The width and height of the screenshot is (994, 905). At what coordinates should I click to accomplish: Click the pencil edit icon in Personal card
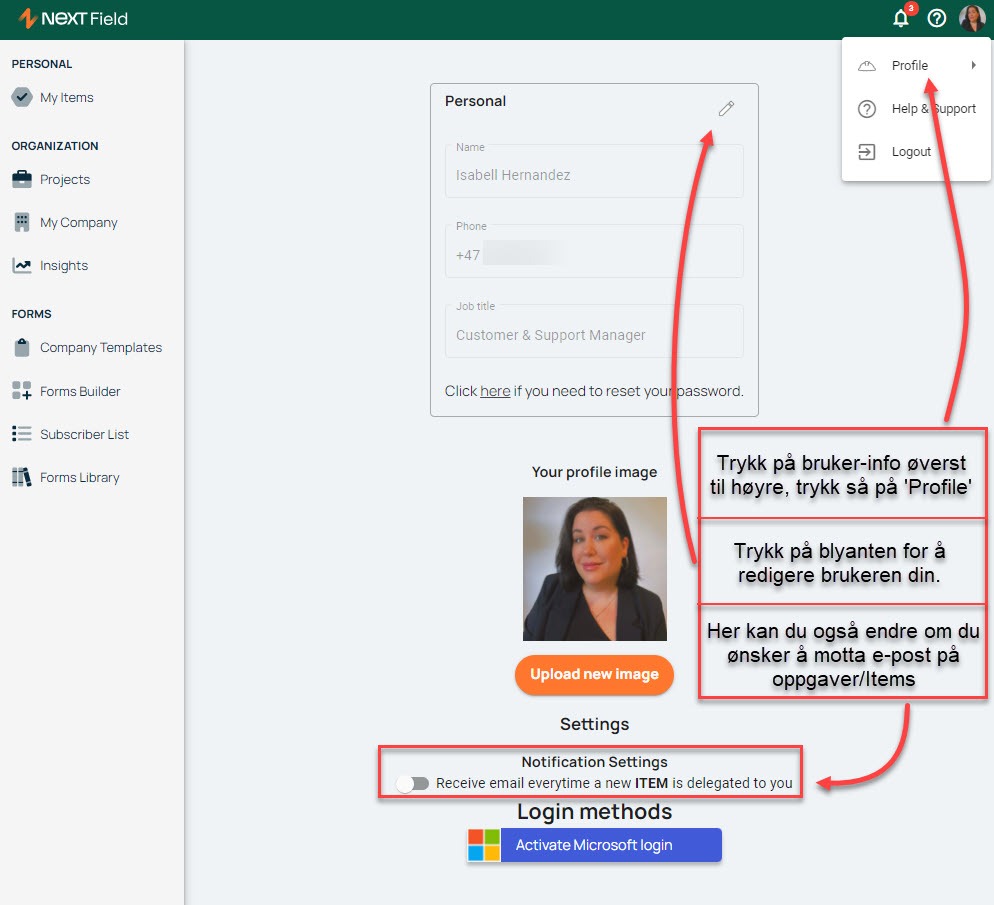tap(726, 108)
